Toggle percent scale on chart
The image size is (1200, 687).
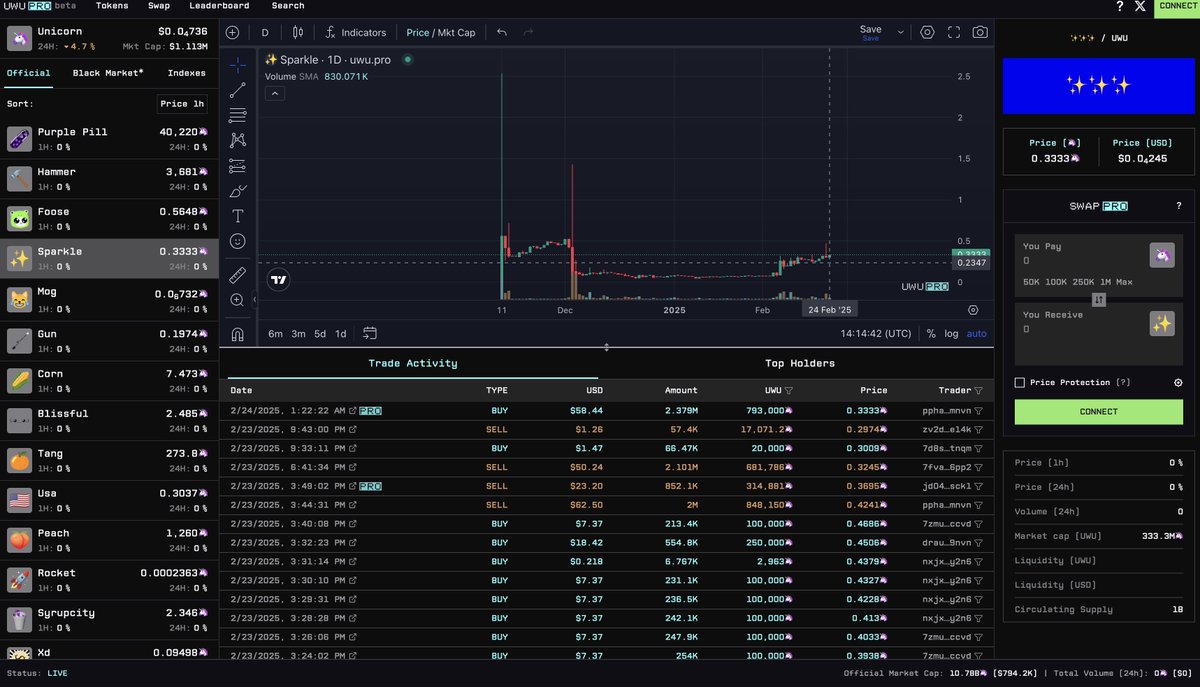pos(931,334)
